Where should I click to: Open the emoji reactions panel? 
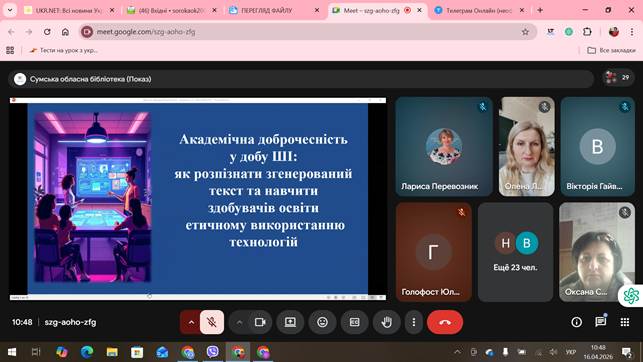coord(323,322)
